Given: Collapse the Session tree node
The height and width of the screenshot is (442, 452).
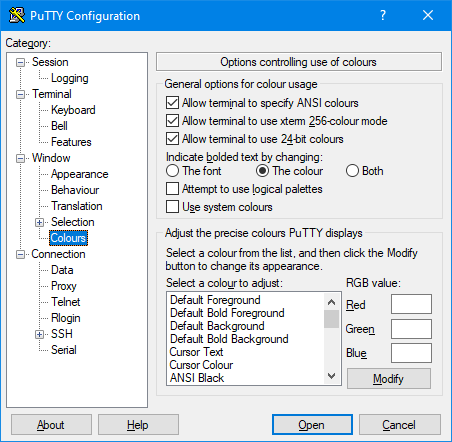Looking at the screenshot, I should [21, 62].
